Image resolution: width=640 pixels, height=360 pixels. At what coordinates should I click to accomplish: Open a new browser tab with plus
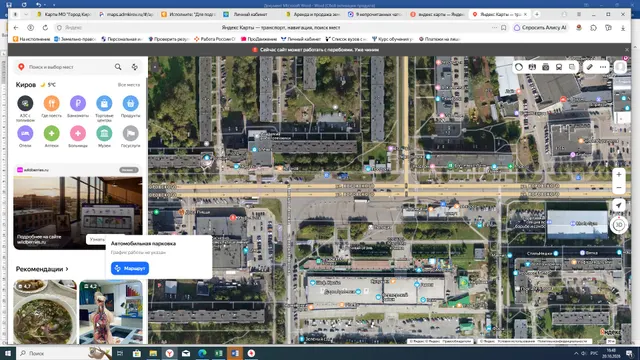pos(537,14)
